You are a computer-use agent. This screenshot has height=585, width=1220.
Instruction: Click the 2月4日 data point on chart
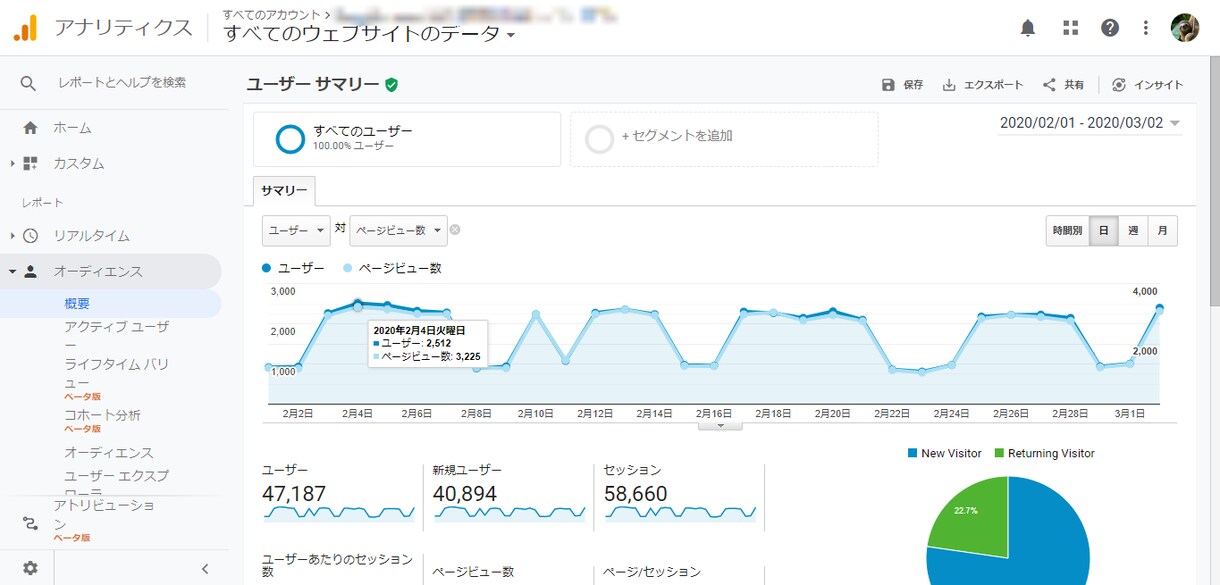click(x=357, y=302)
